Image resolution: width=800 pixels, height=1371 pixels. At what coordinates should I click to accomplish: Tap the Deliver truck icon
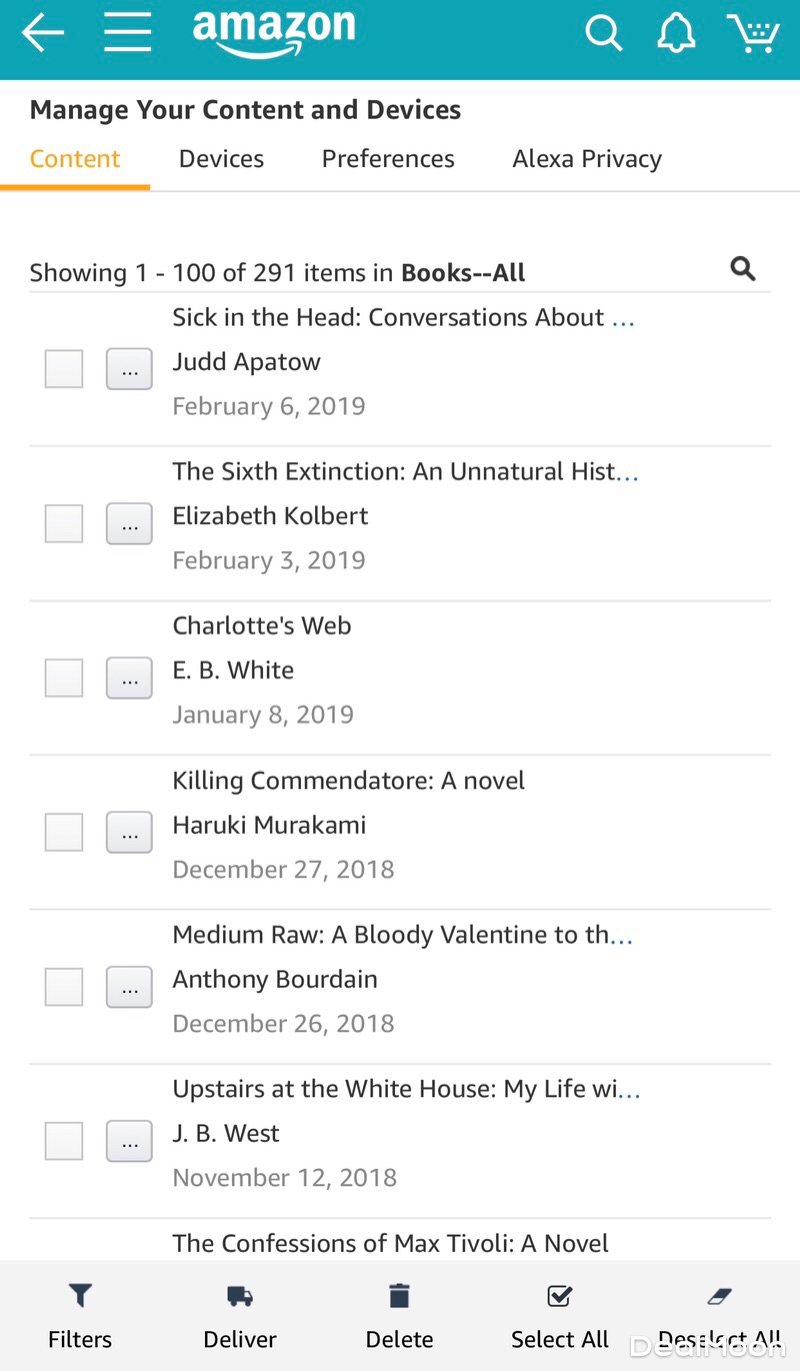240,1297
